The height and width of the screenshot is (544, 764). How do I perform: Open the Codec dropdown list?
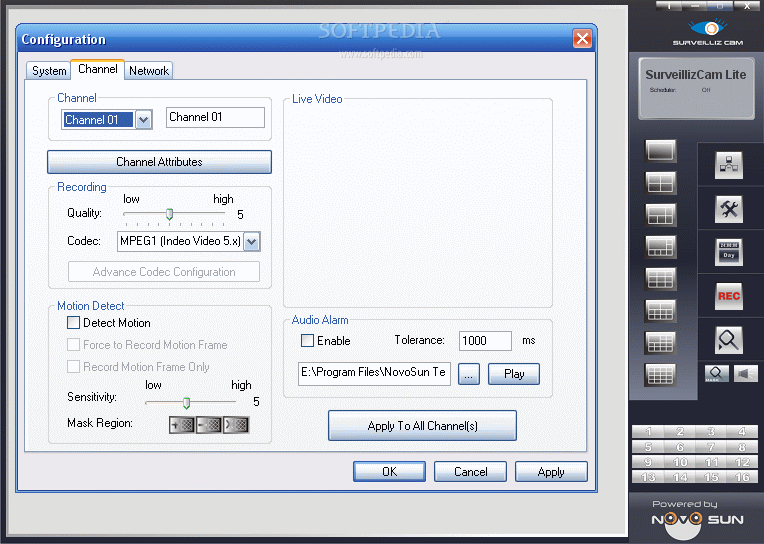pyautogui.click(x=251, y=241)
